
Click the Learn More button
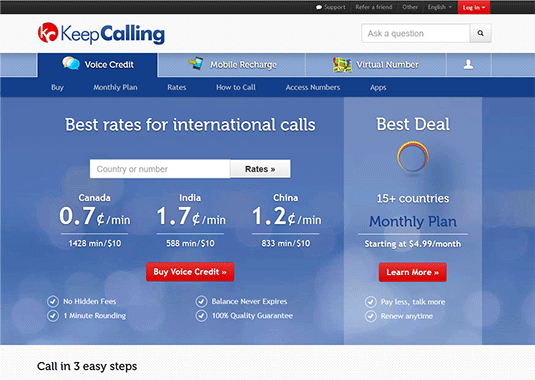[413, 272]
